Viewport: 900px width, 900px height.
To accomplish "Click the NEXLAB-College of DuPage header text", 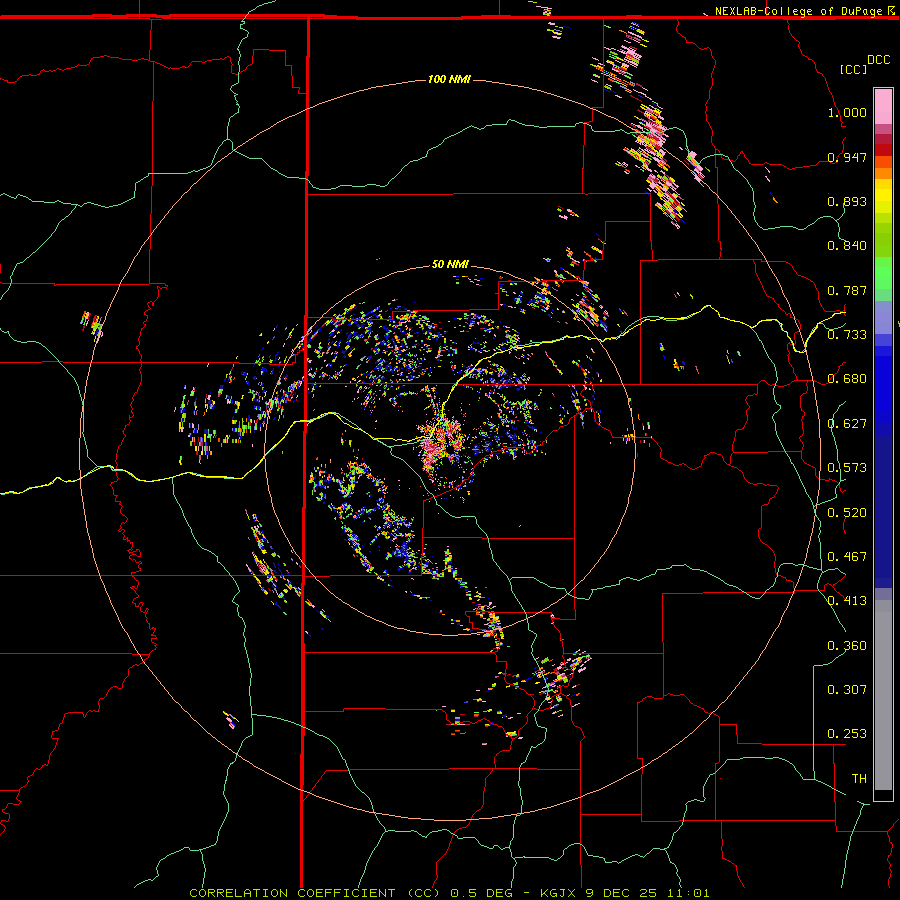I will tap(798, 11).
